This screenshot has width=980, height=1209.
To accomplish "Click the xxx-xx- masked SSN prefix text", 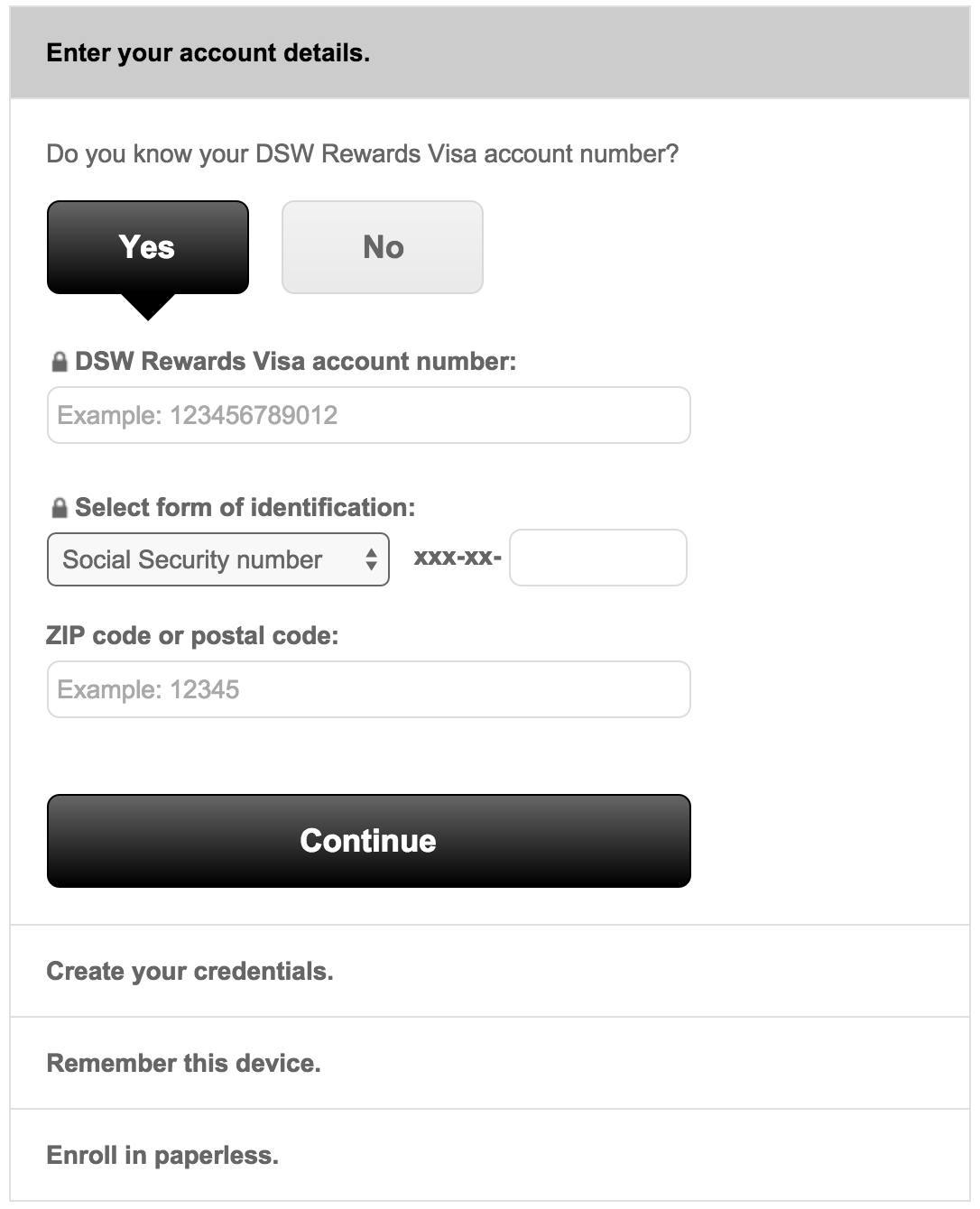I will (458, 558).
